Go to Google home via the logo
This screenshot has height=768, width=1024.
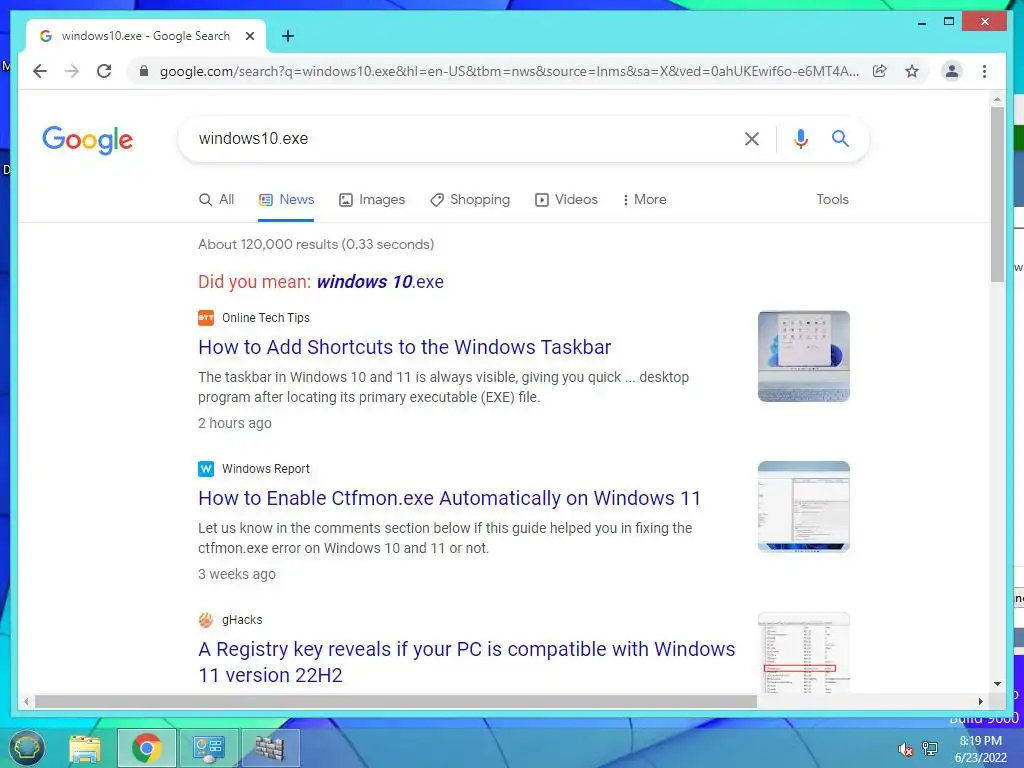88,140
